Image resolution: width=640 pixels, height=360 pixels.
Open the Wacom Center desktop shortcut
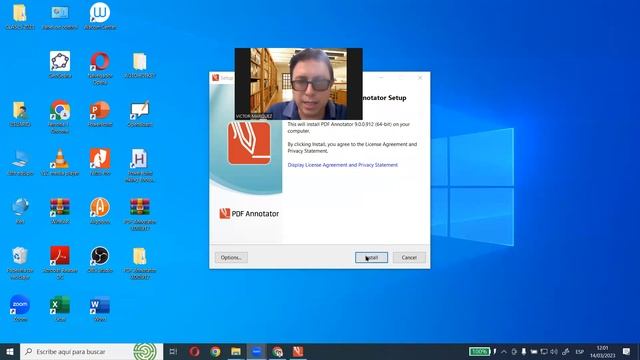100,16
